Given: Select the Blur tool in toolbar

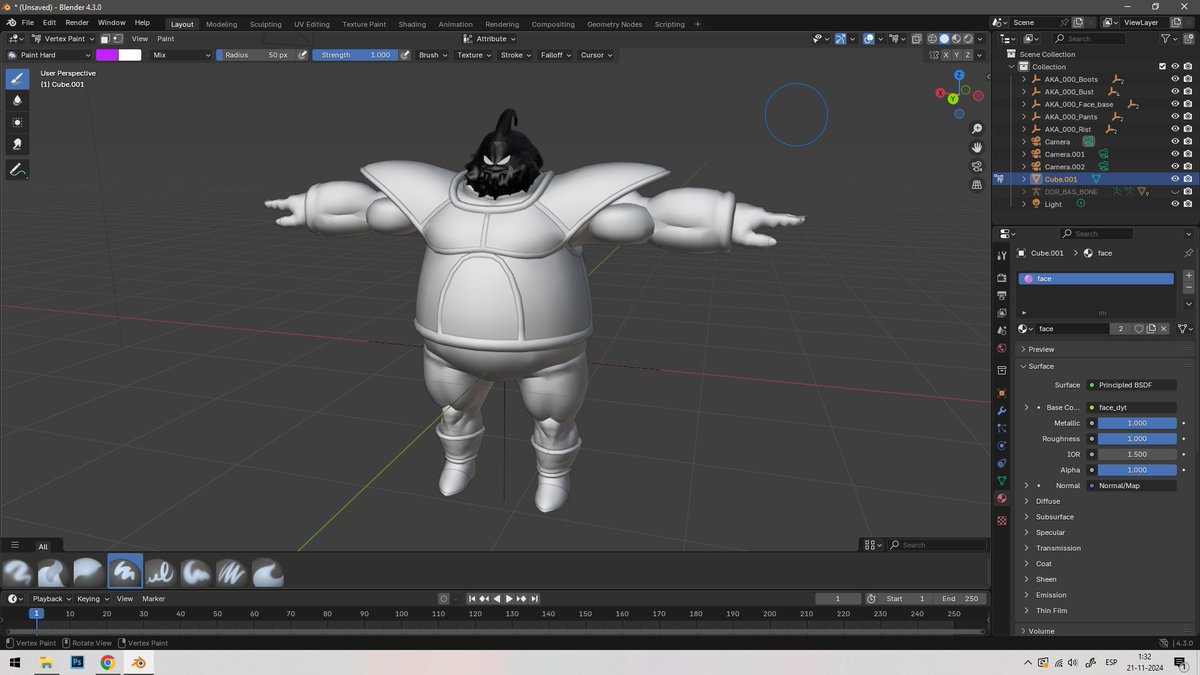Looking at the screenshot, I should coord(17,101).
